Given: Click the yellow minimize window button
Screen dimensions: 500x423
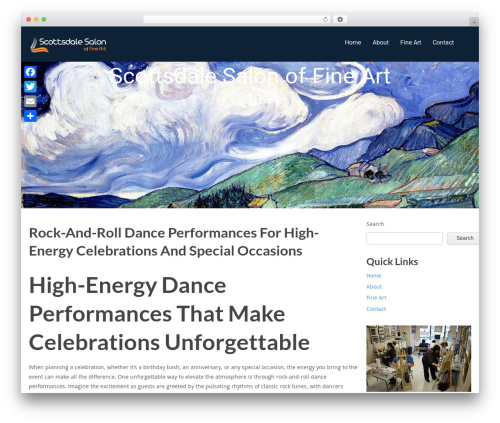Looking at the screenshot, I should tap(36, 19).
